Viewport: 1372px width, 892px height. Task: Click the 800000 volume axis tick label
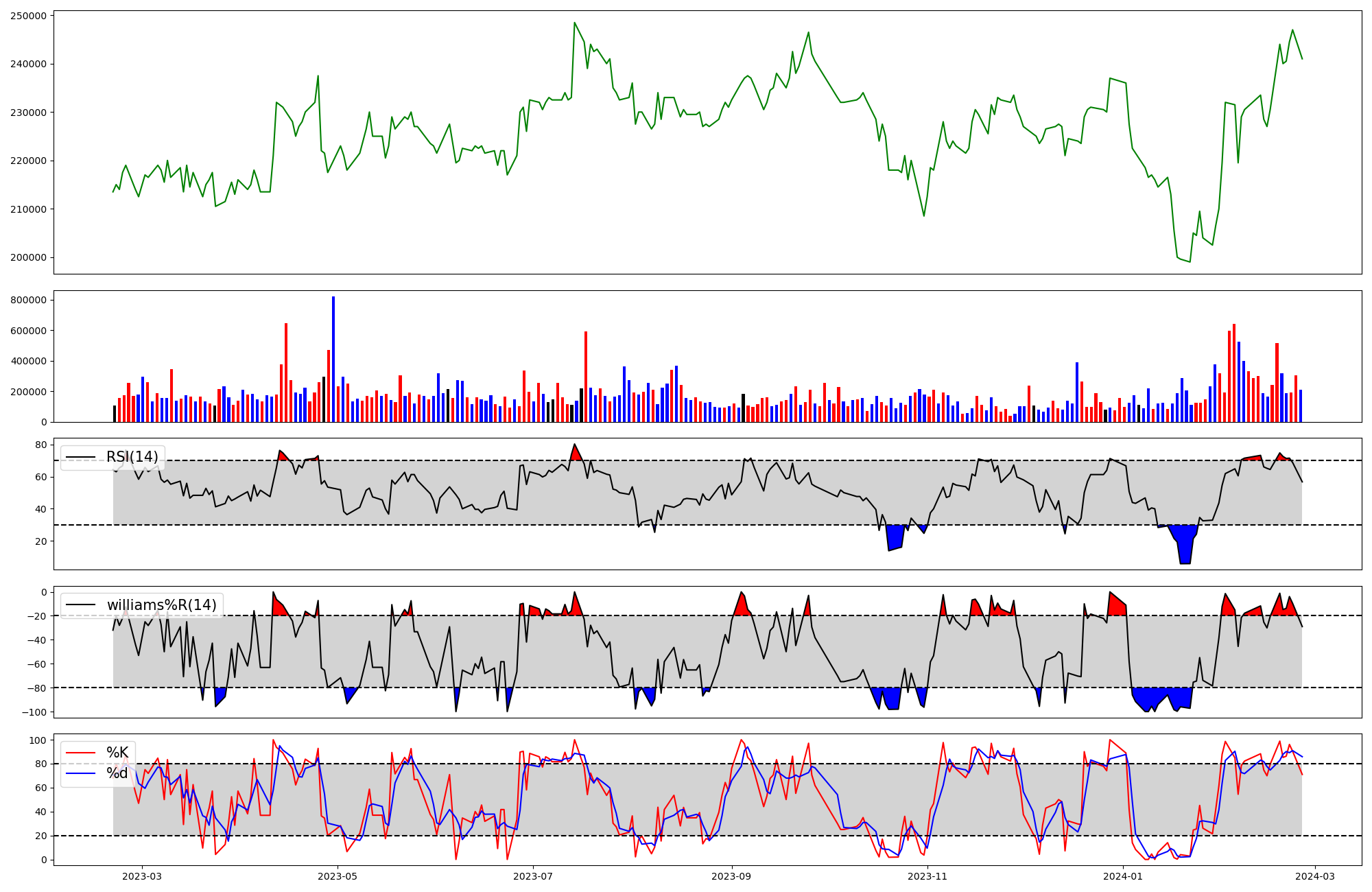point(29,300)
